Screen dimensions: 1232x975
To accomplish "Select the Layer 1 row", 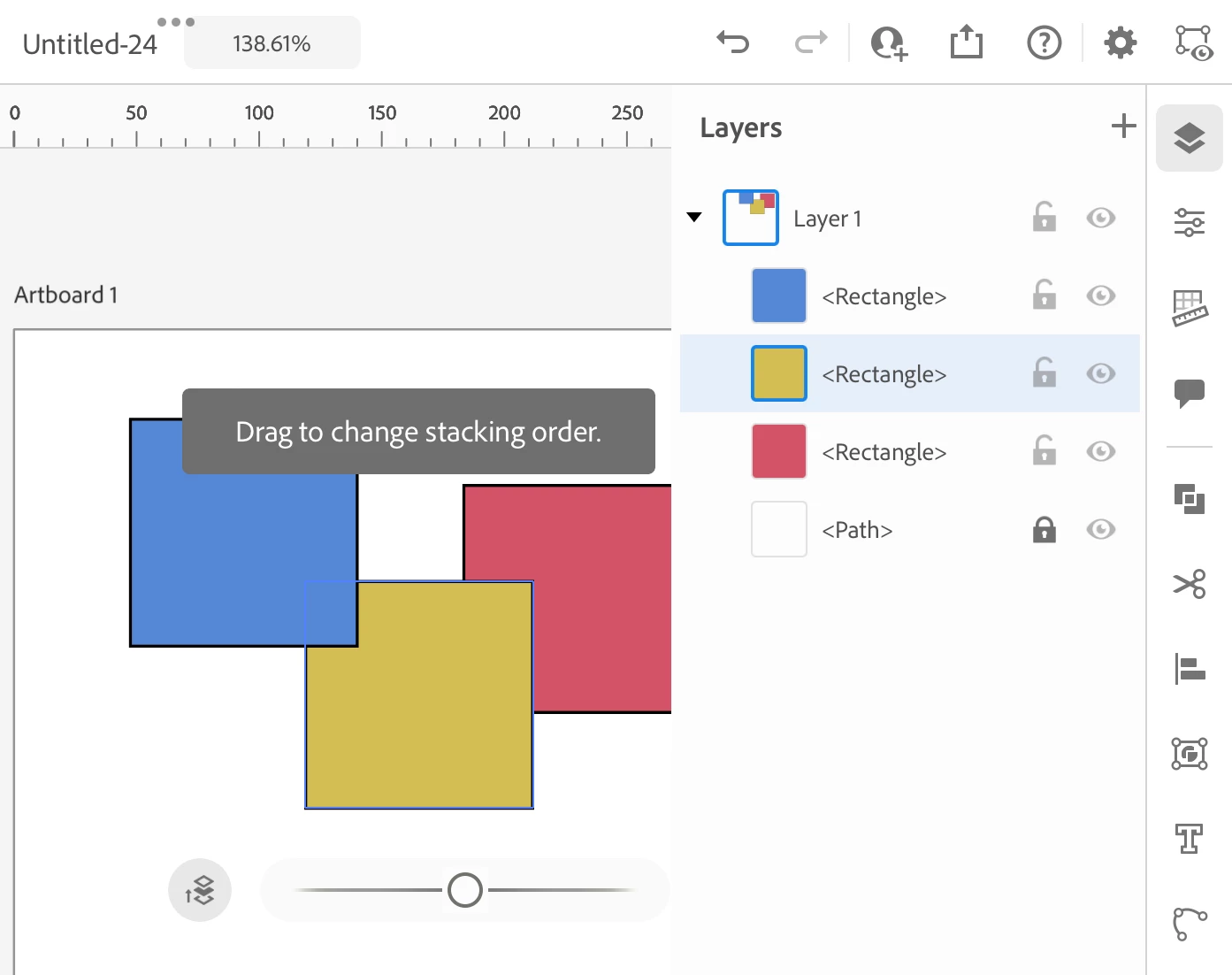I will pyautogui.click(x=910, y=218).
